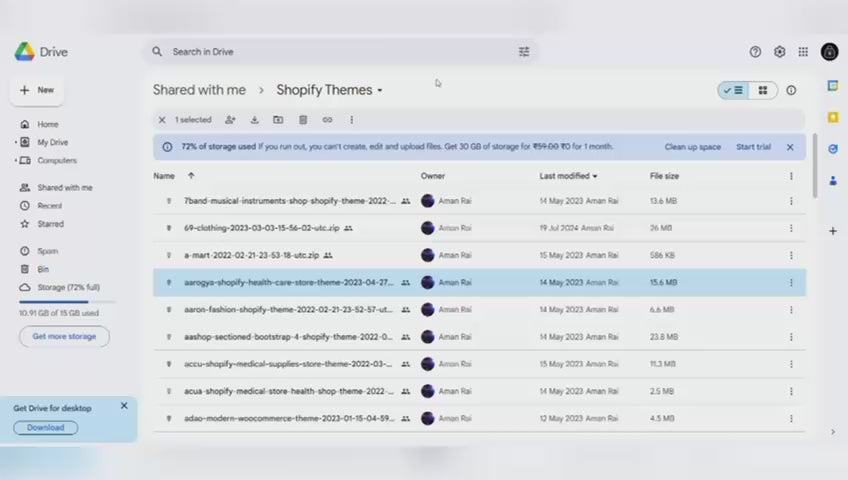
Task: Expand Computers tree
Action: point(15,161)
